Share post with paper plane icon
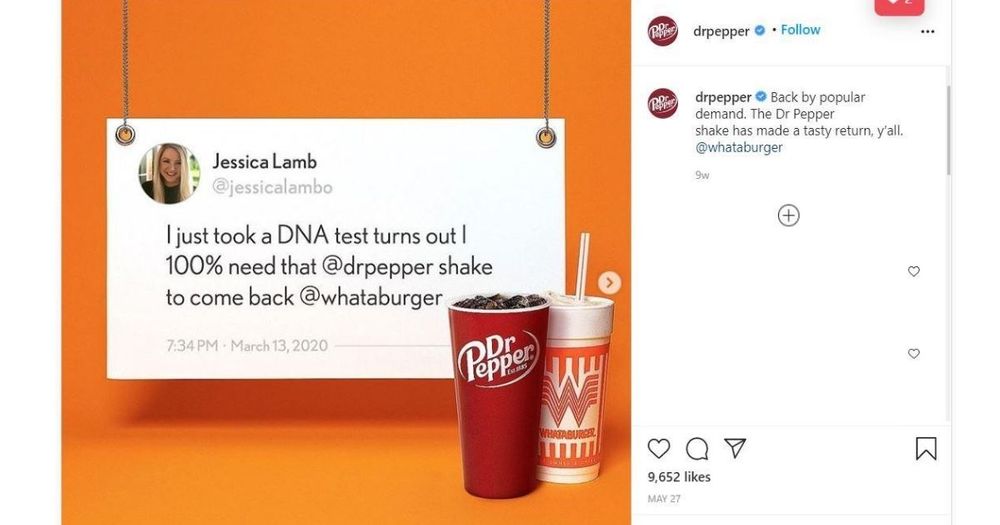This screenshot has width=1000, height=525. tap(735, 448)
